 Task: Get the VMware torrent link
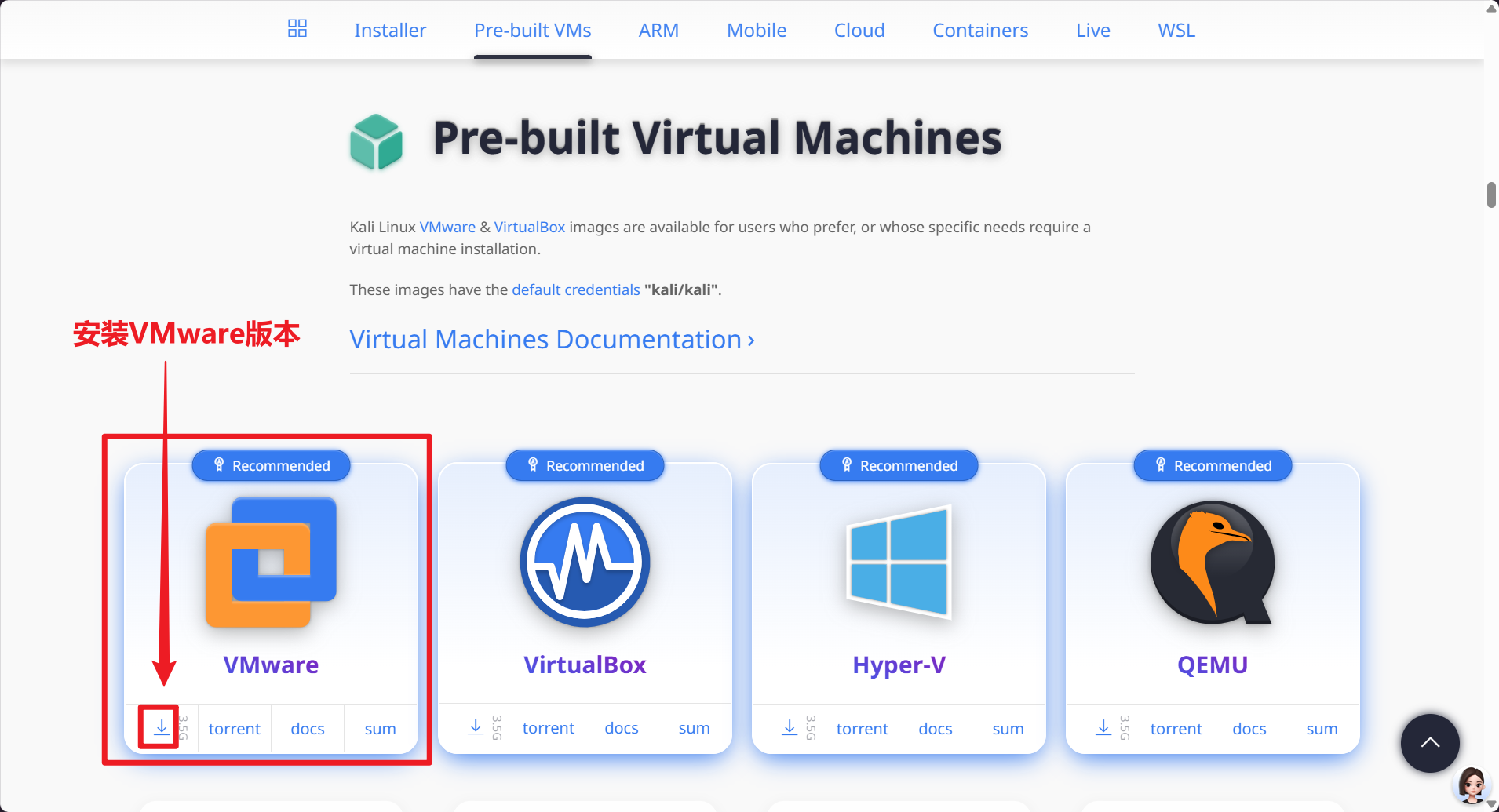[x=235, y=729]
